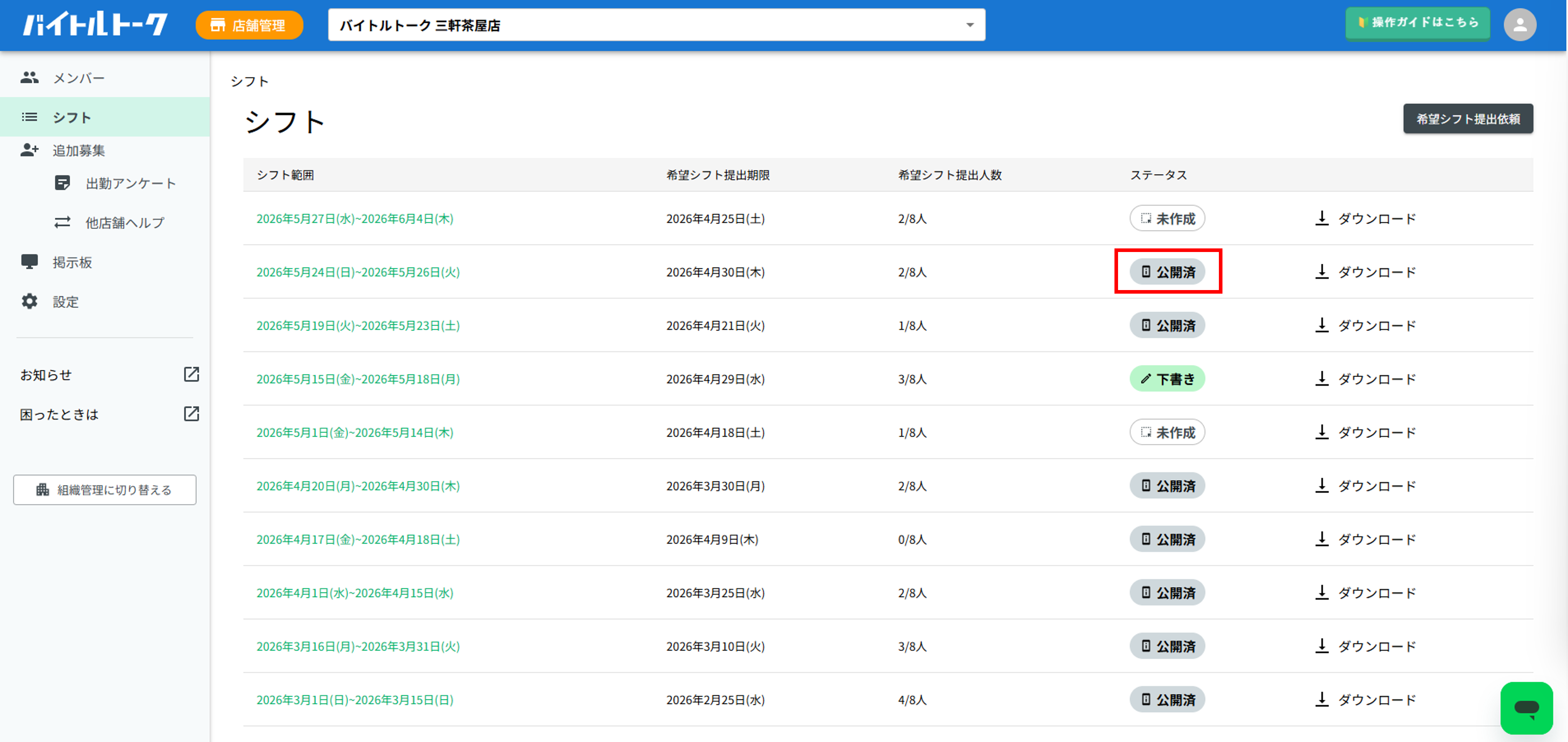The image size is (1568, 742).
Task: Click download icon for 5月27日~6月4日 row
Action: [1321, 218]
